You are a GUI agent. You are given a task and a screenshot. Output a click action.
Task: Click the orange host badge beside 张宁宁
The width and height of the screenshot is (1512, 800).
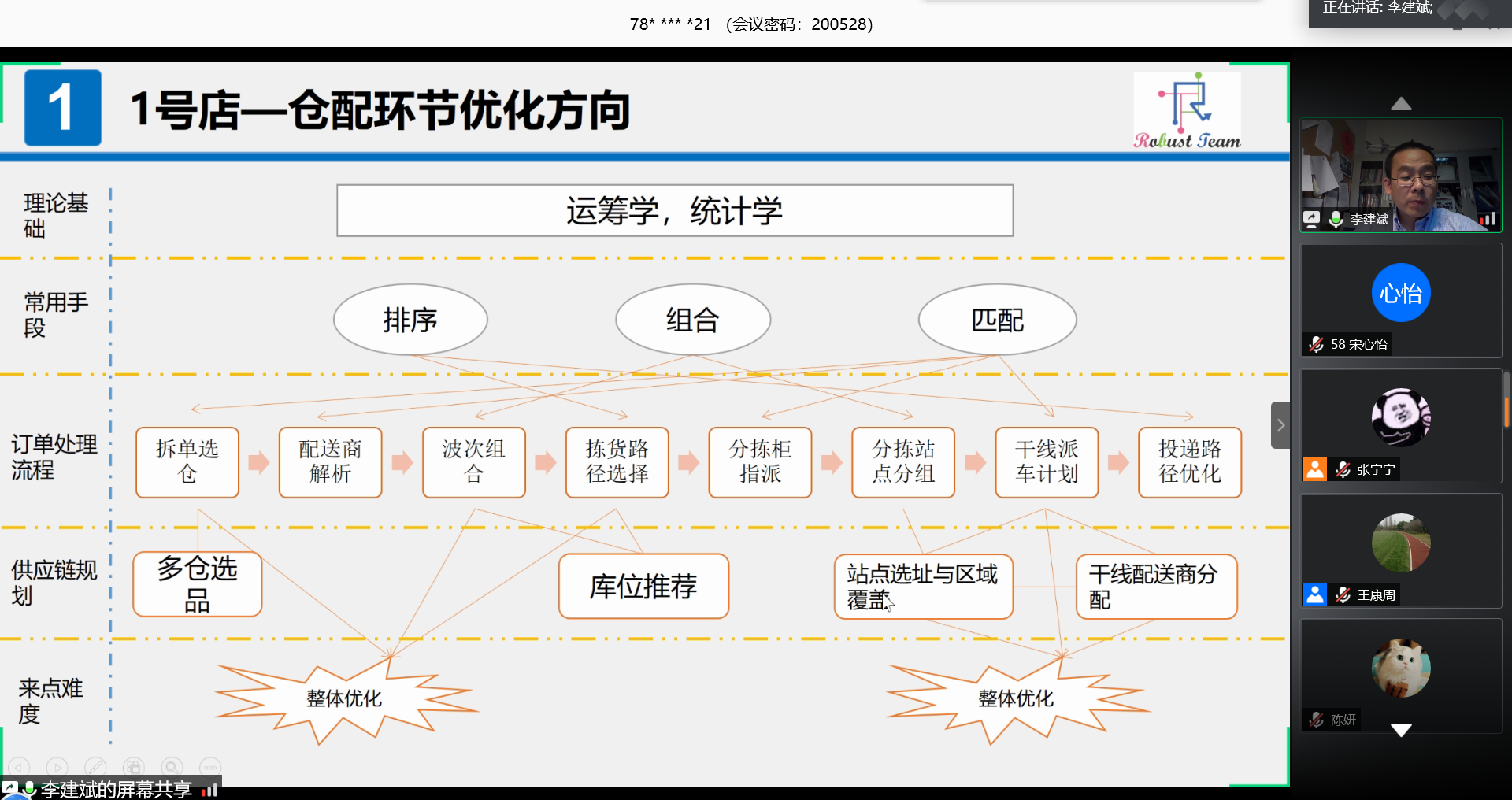pos(1314,469)
